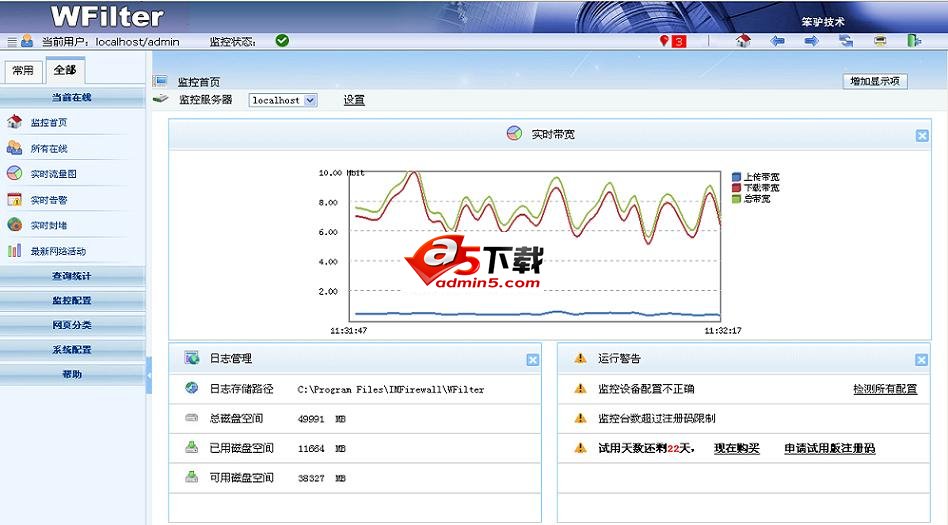Click the 申请试用版注册码 link
The height and width of the screenshot is (525, 948).
[830, 448]
